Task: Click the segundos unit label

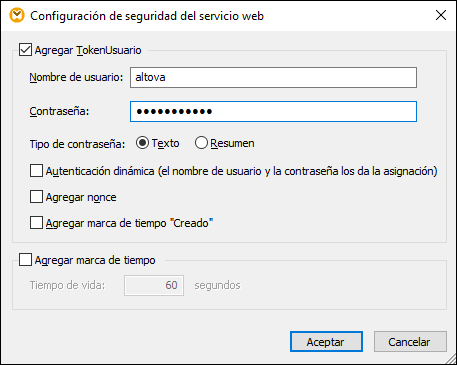Action: tap(217, 285)
